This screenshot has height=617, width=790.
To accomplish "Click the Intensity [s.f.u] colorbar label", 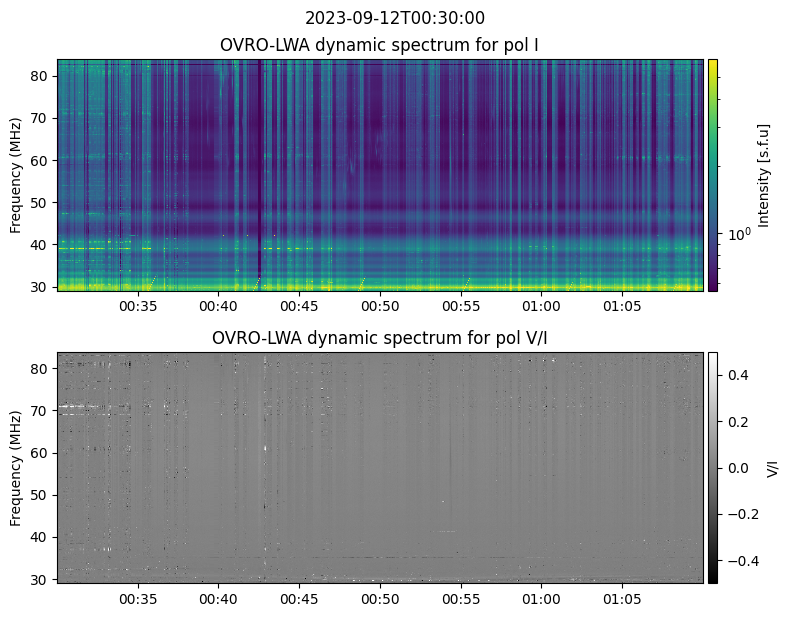I will 765,175.
